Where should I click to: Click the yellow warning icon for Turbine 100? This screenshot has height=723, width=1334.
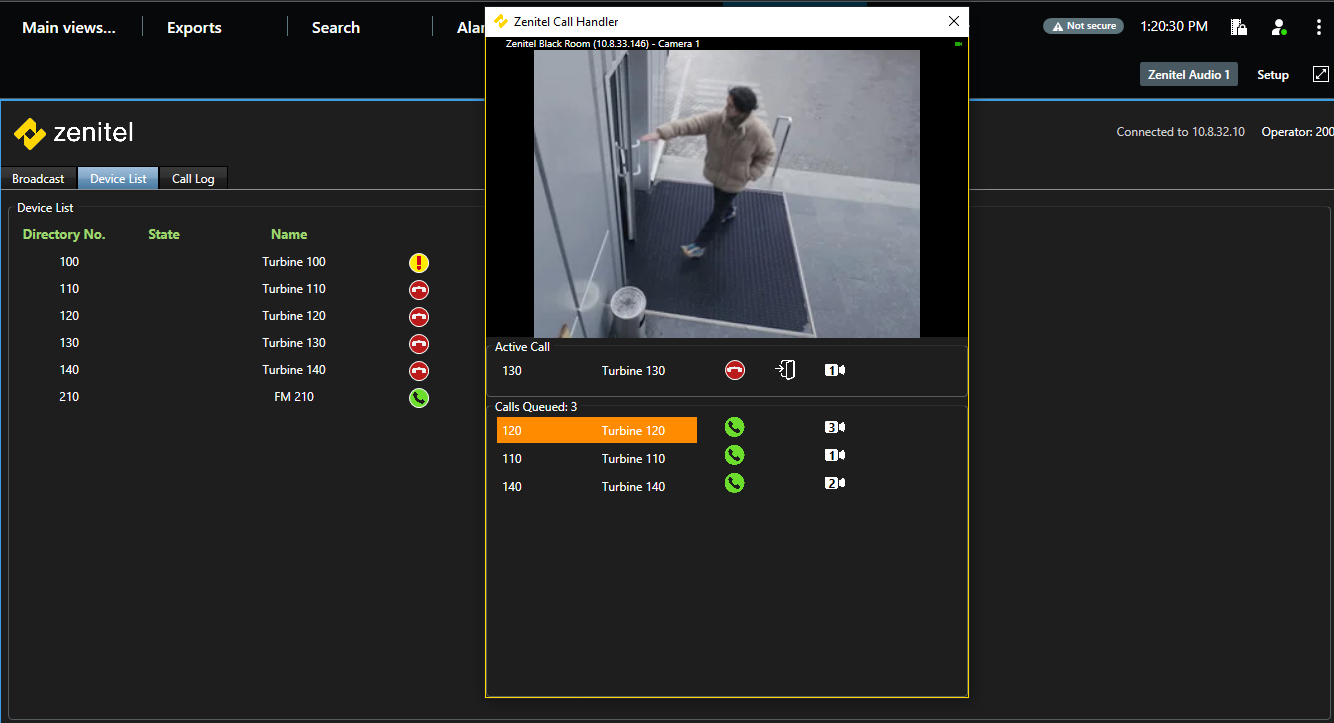(419, 263)
